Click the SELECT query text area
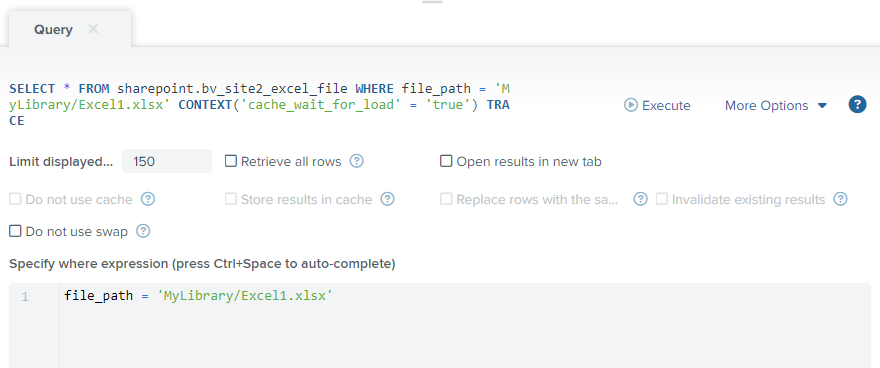The image size is (880, 368). click(x=260, y=105)
